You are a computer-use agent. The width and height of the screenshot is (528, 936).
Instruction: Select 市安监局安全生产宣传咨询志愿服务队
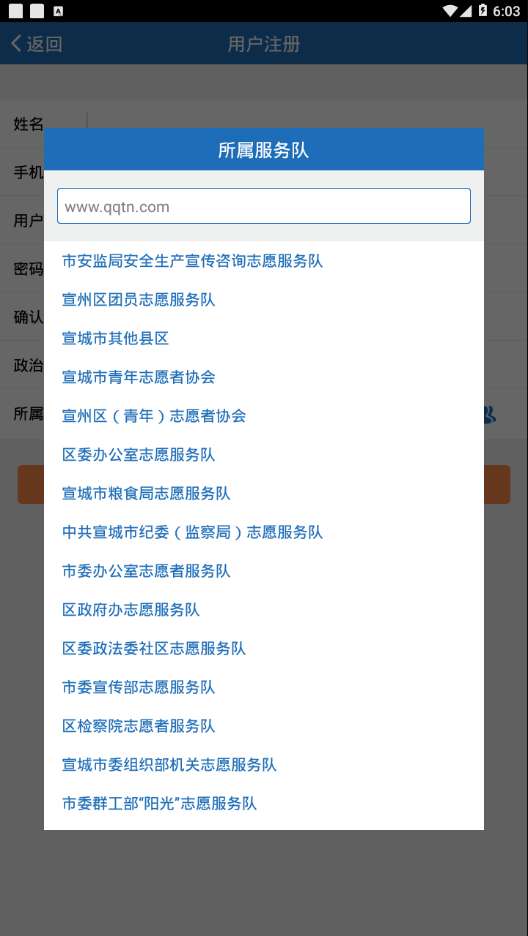[x=264, y=261]
